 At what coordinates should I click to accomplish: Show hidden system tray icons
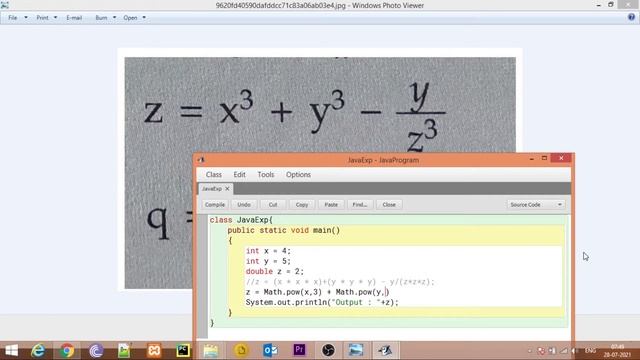(530, 351)
